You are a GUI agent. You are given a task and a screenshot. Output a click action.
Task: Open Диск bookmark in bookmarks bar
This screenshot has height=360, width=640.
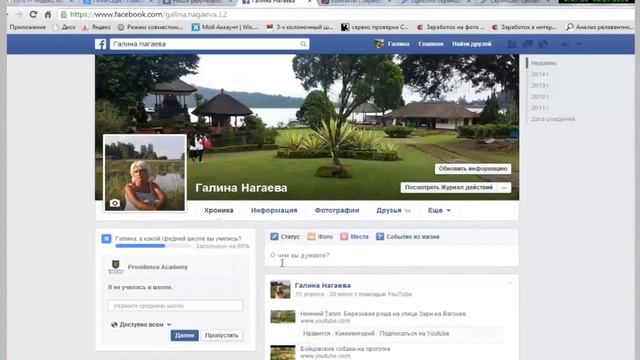point(64,27)
